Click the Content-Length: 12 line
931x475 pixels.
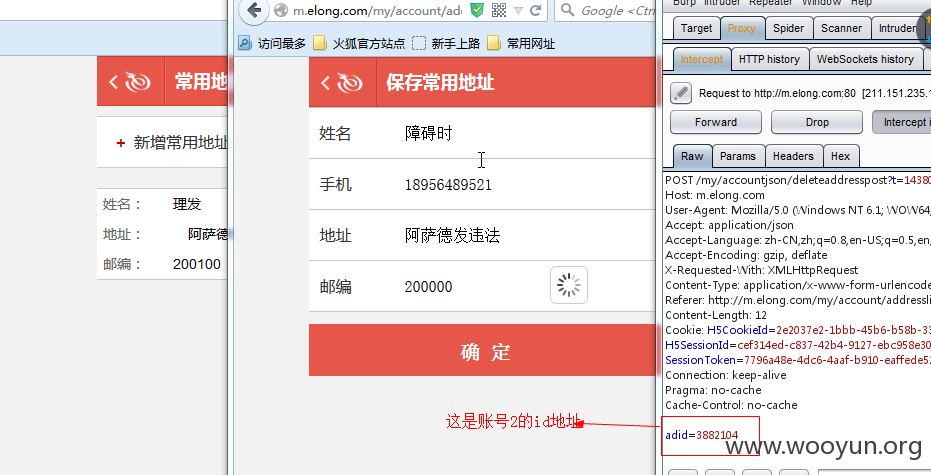(x=716, y=315)
